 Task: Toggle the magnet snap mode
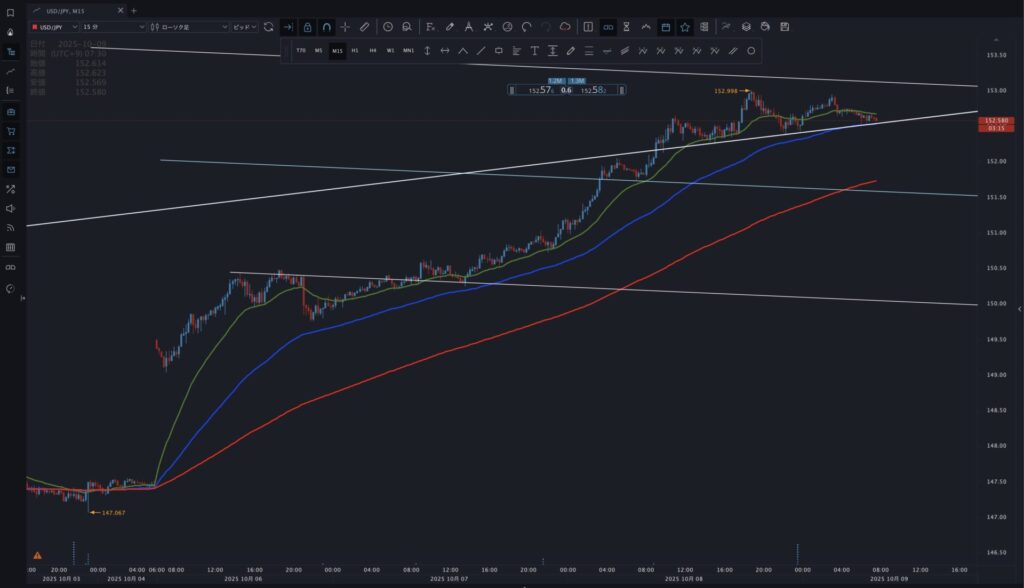[x=326, y=27]
